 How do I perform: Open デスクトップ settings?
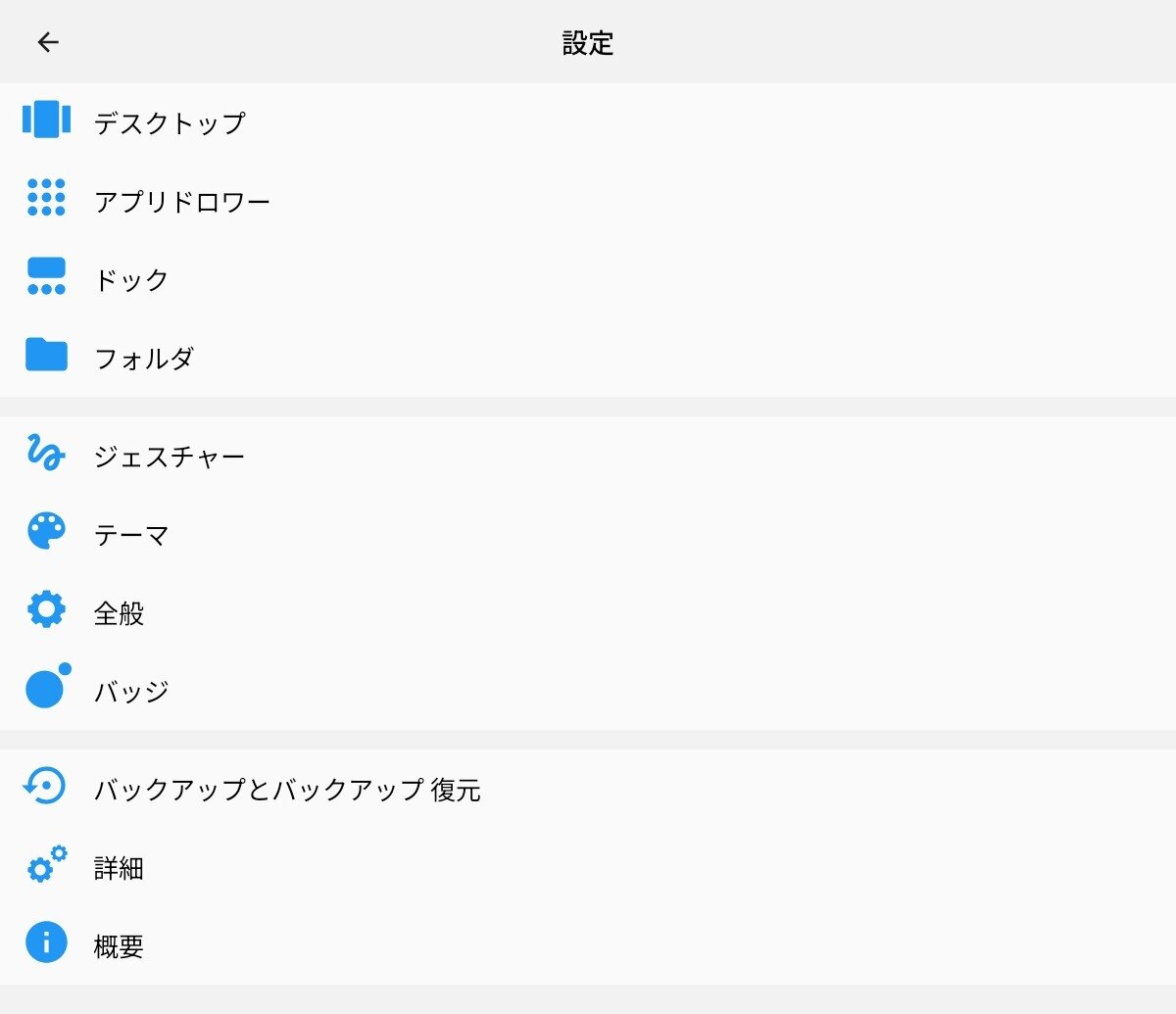click(x=170, y=122)
